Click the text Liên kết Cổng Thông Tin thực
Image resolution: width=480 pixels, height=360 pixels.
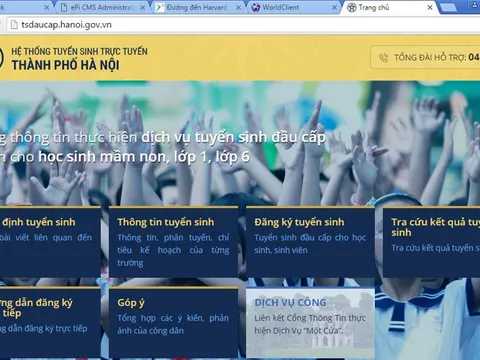coord(310,318)
